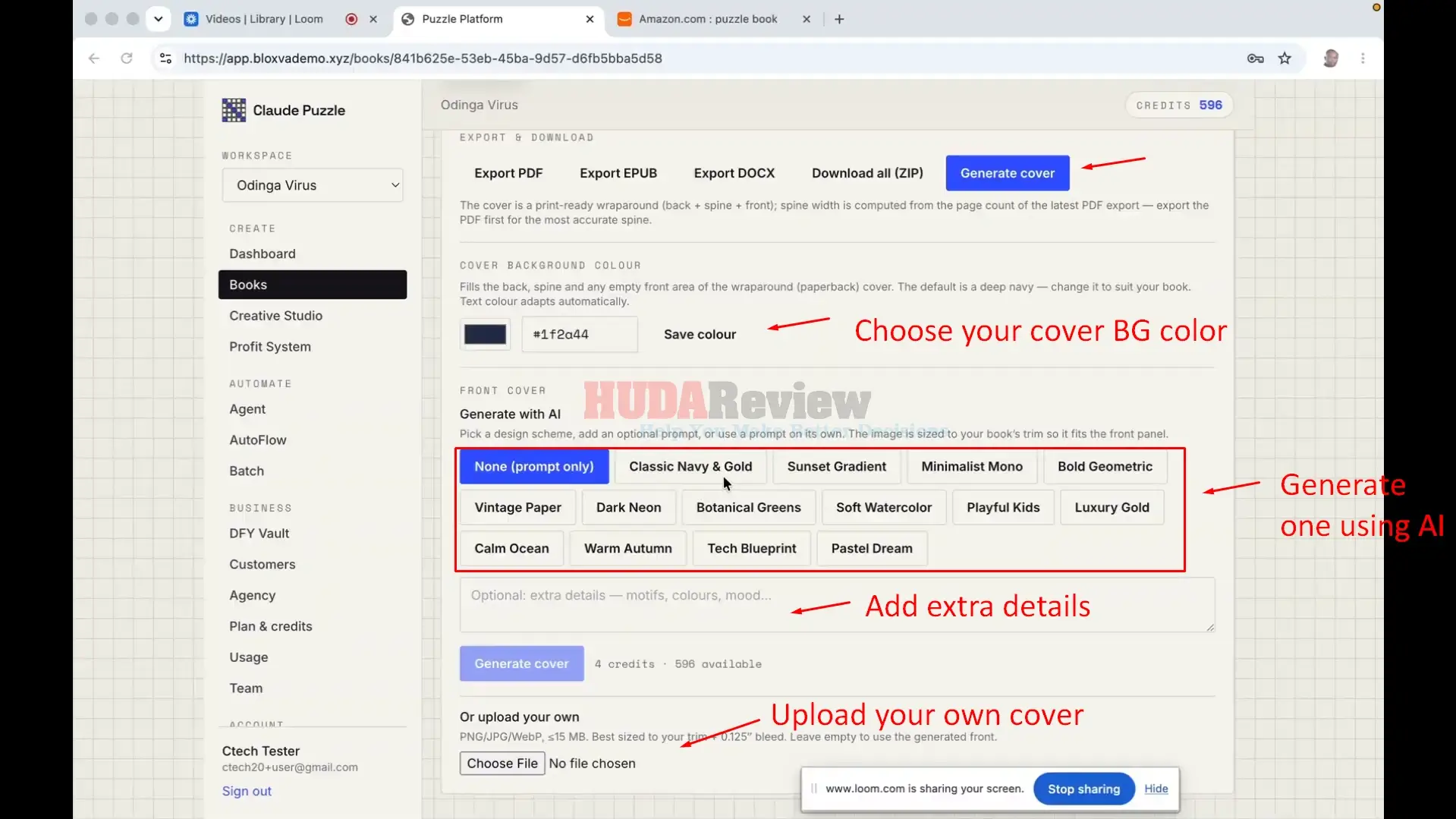This screenshot has height=819, width=1456.
Task: Switch to Amazon.com puzzle book tab
Action: [708, 19]
